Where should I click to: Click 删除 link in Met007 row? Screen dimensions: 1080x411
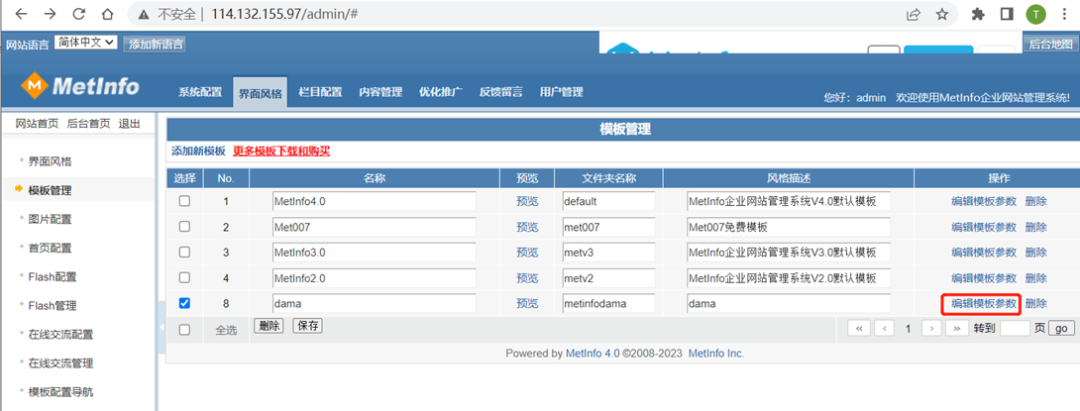[x=1036, y=227]
